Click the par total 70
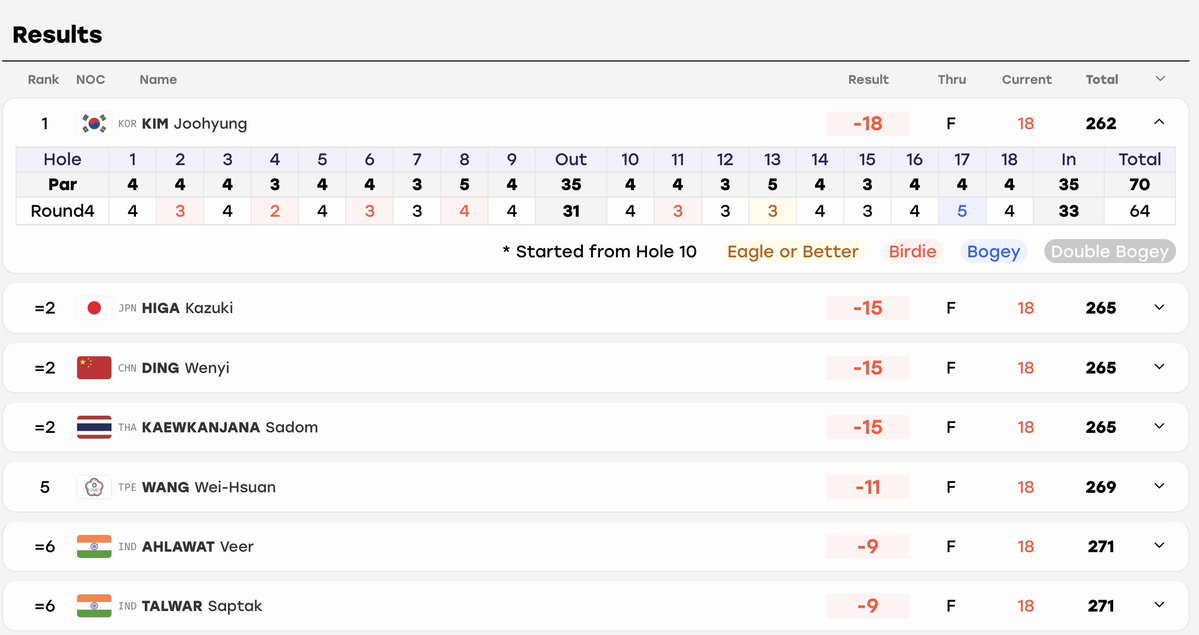Viewport: 1199px width, 635px height. 1139,184
